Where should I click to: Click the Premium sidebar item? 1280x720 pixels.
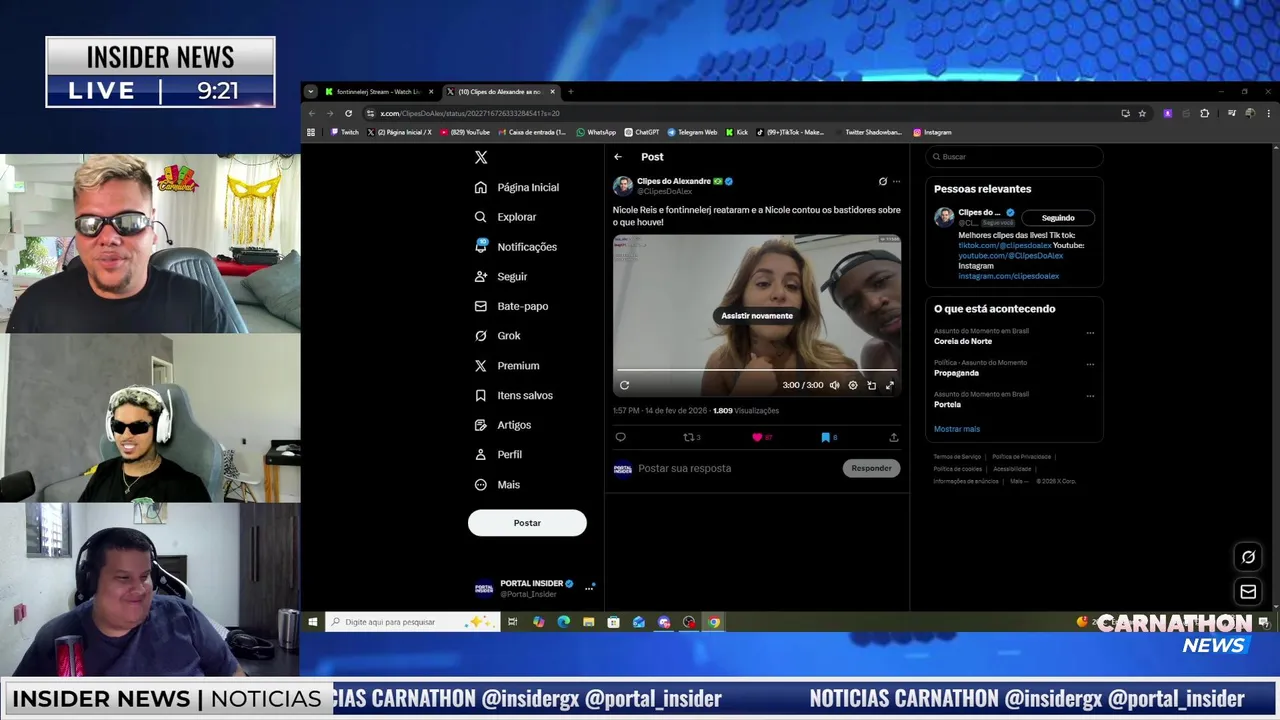tap(507, 366)
